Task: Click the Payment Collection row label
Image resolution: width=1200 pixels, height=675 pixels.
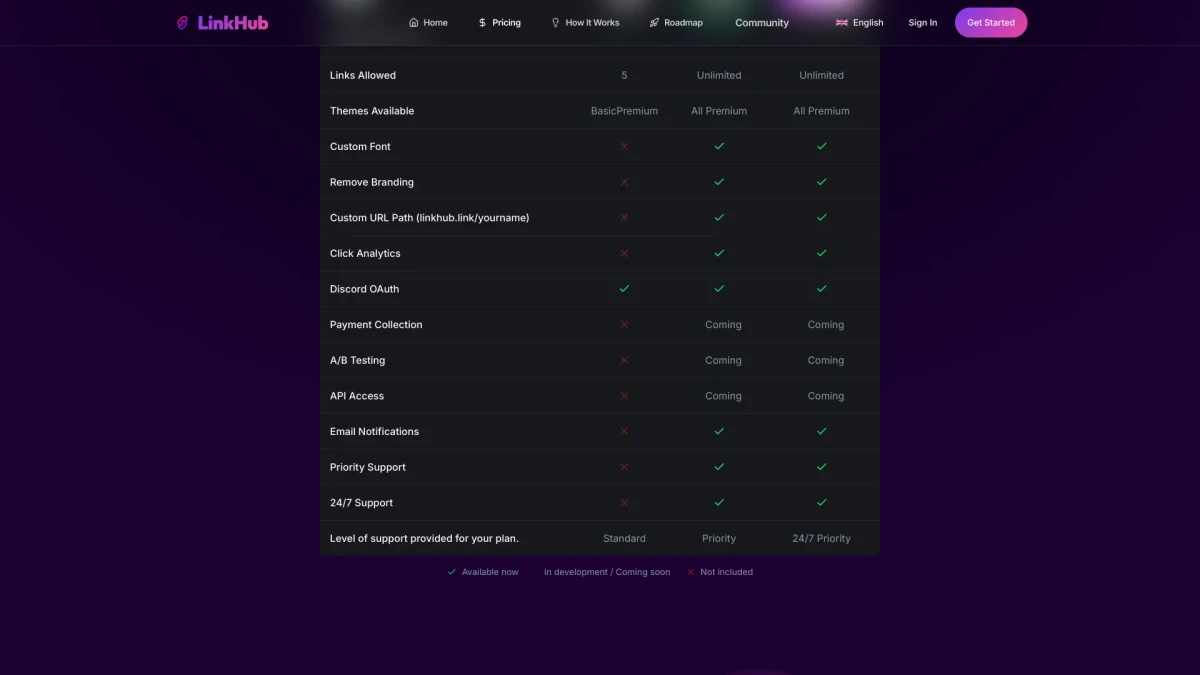Action: [376, 325]
